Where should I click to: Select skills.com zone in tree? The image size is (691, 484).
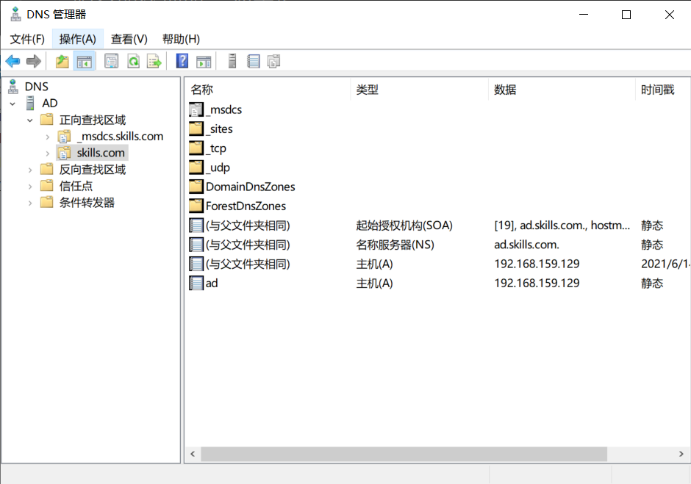101,153
